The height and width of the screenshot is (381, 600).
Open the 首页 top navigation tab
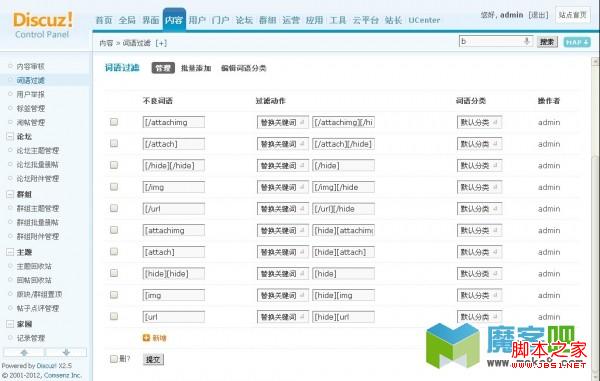[x=104, y=20]
